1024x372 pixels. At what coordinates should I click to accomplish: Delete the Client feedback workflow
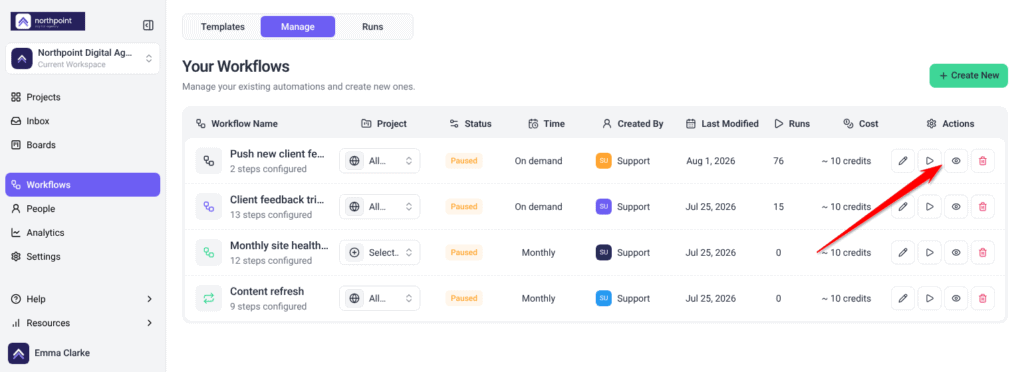point(983,206)
